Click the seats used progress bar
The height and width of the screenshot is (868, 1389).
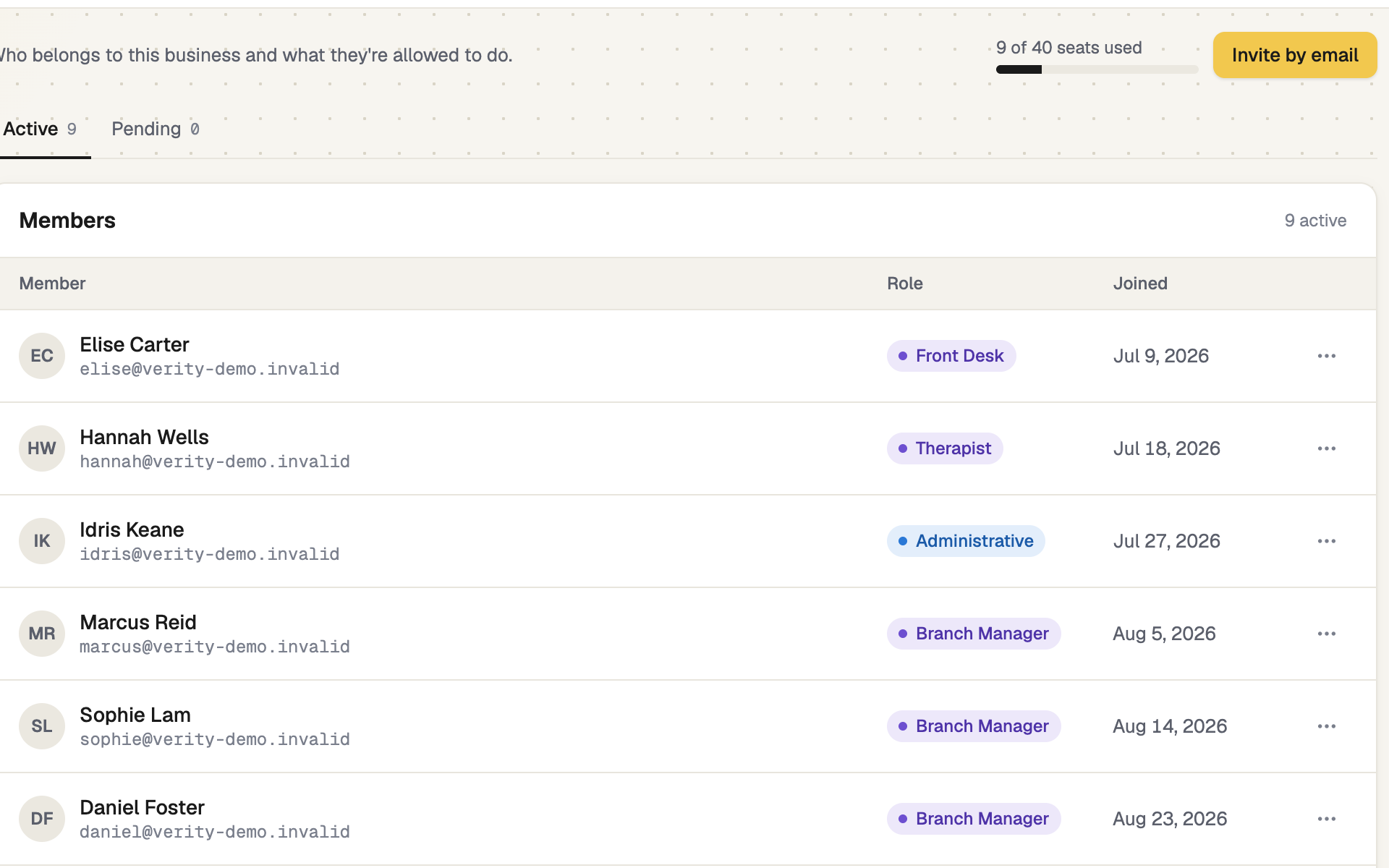1097,69
